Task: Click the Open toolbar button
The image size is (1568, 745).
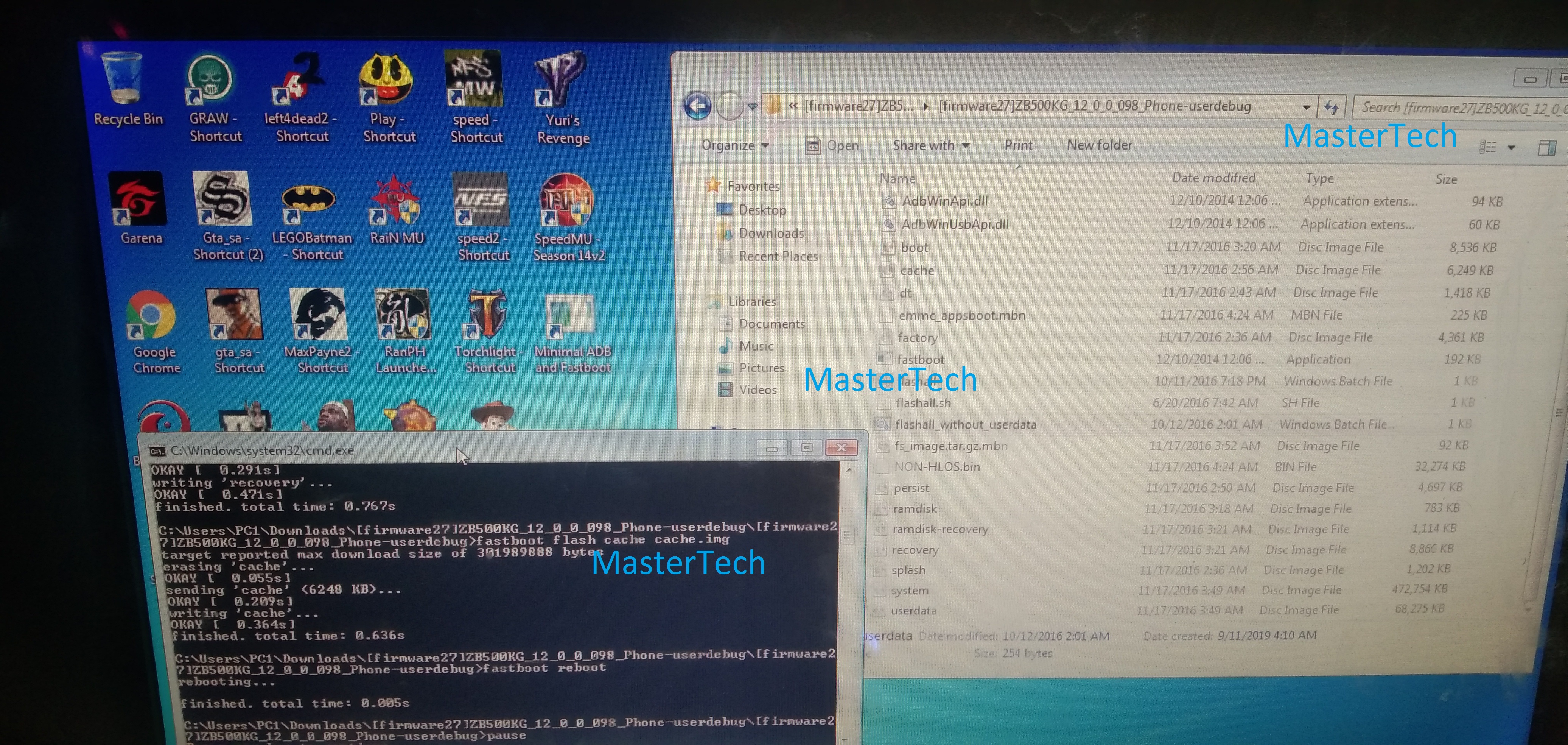Action: (x=831, y=145)
